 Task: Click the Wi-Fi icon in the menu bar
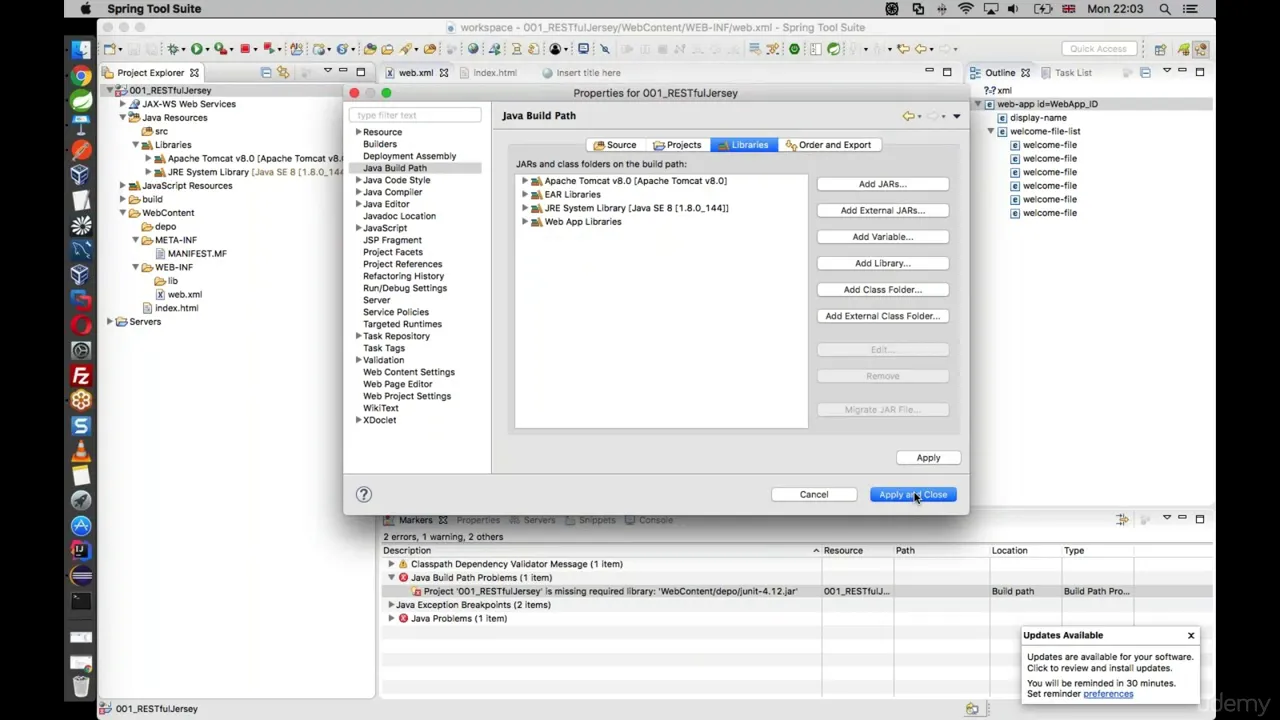[x=966, y=9]
